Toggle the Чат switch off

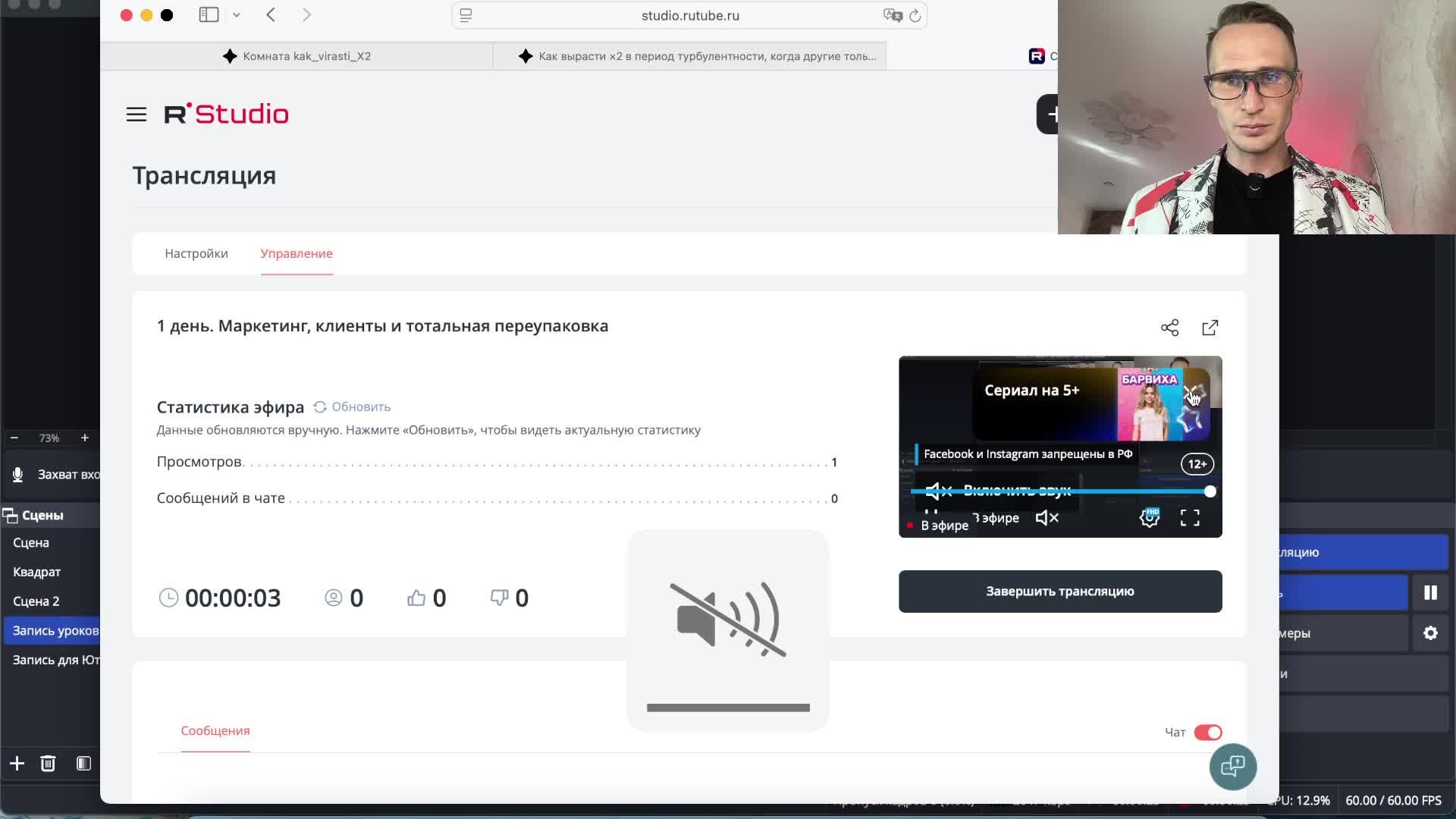(1207, 733)
